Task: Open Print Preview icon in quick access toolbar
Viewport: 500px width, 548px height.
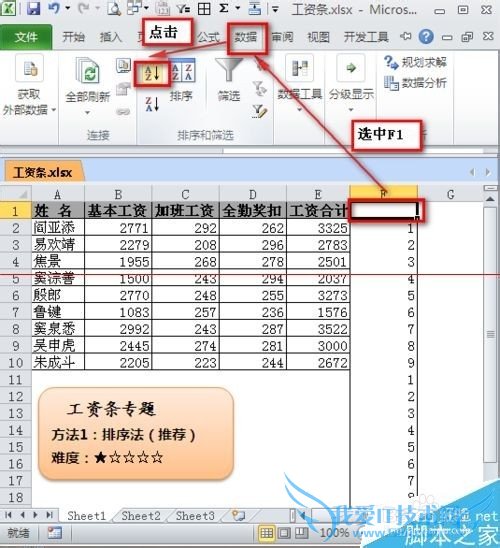Action: pos(114,9)
